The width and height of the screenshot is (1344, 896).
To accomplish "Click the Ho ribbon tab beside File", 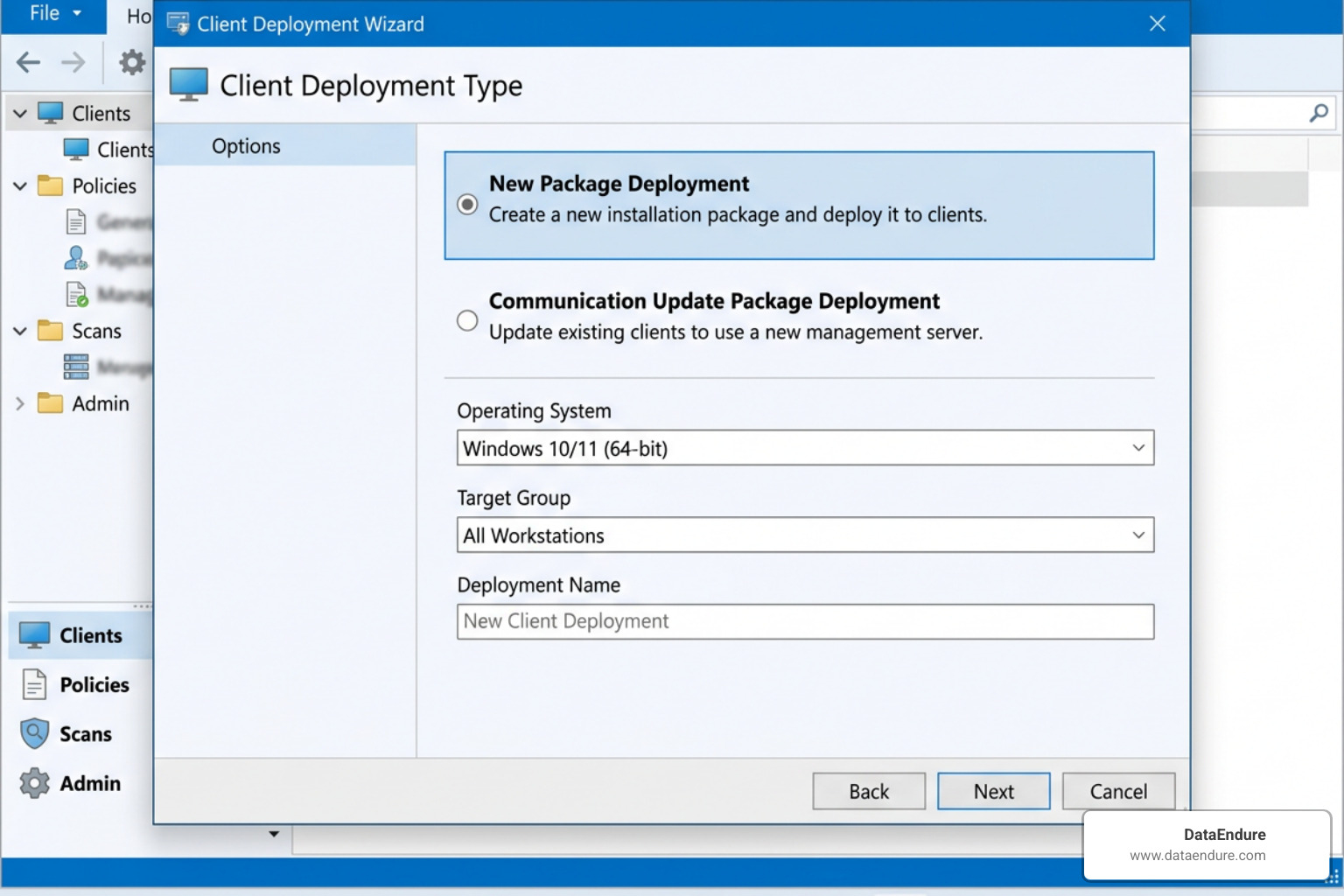I will point(139,16).
